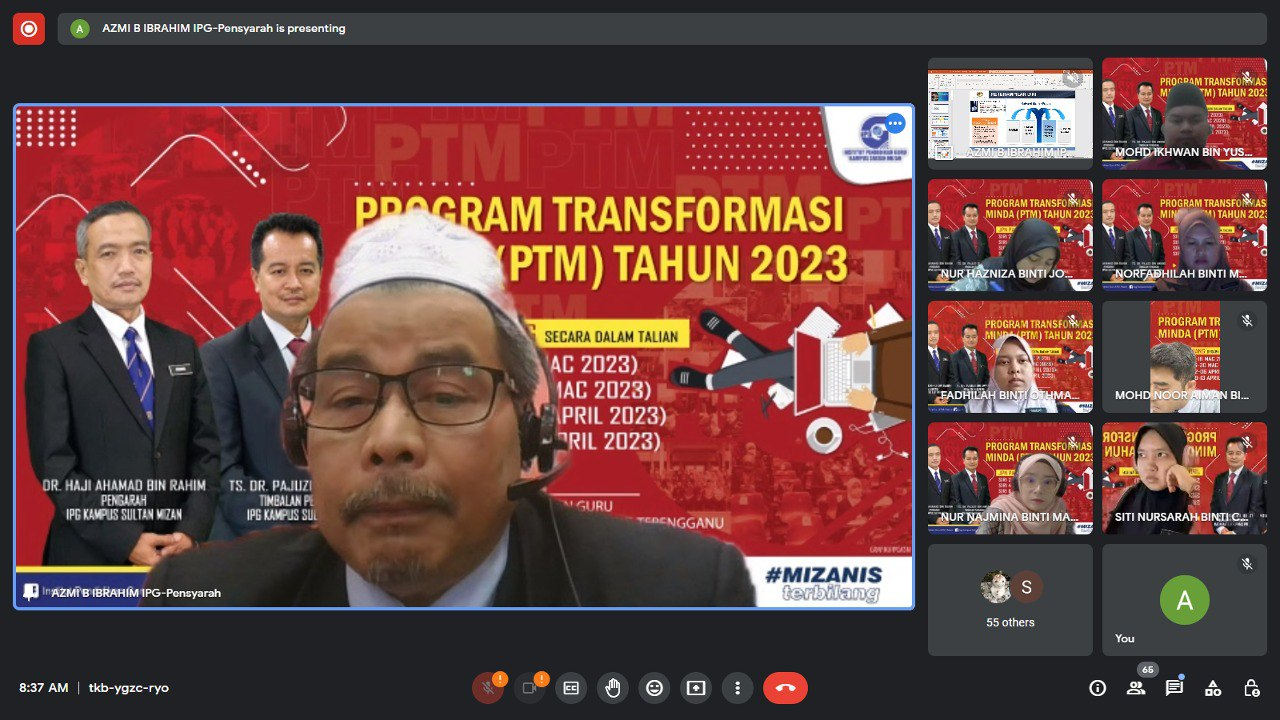This screenshot has height=720, width=1280.
Task: Click the muted mic icon on MOHD NOOR AIMAN tile
Action: (1247, 321)
